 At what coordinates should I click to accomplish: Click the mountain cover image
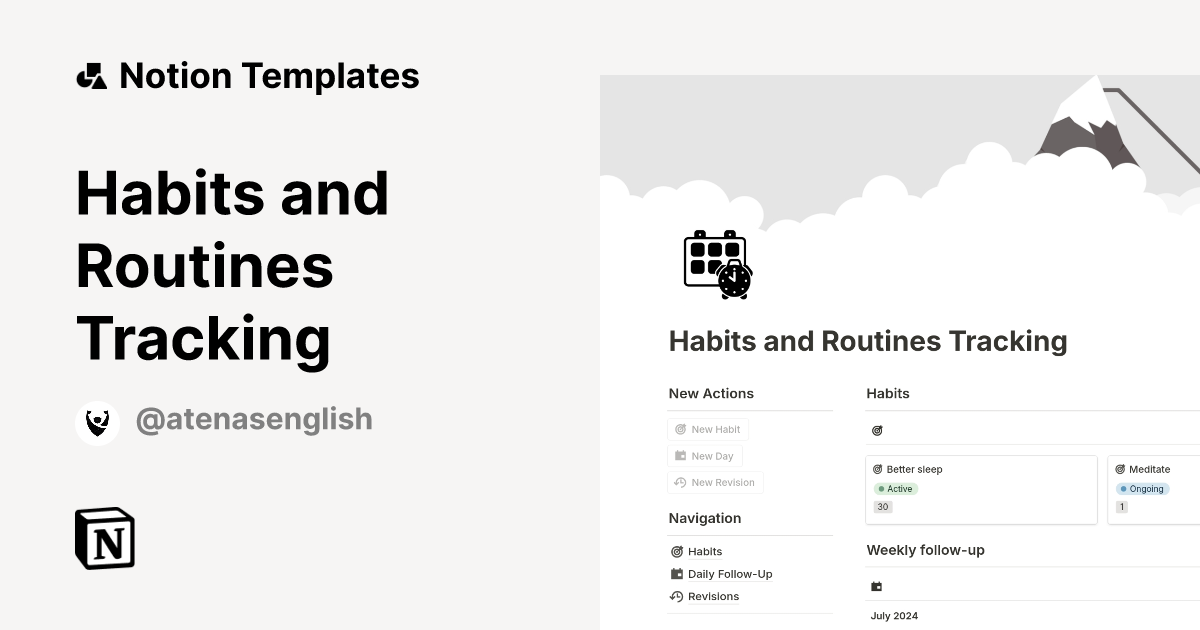[x=900, y=130]
